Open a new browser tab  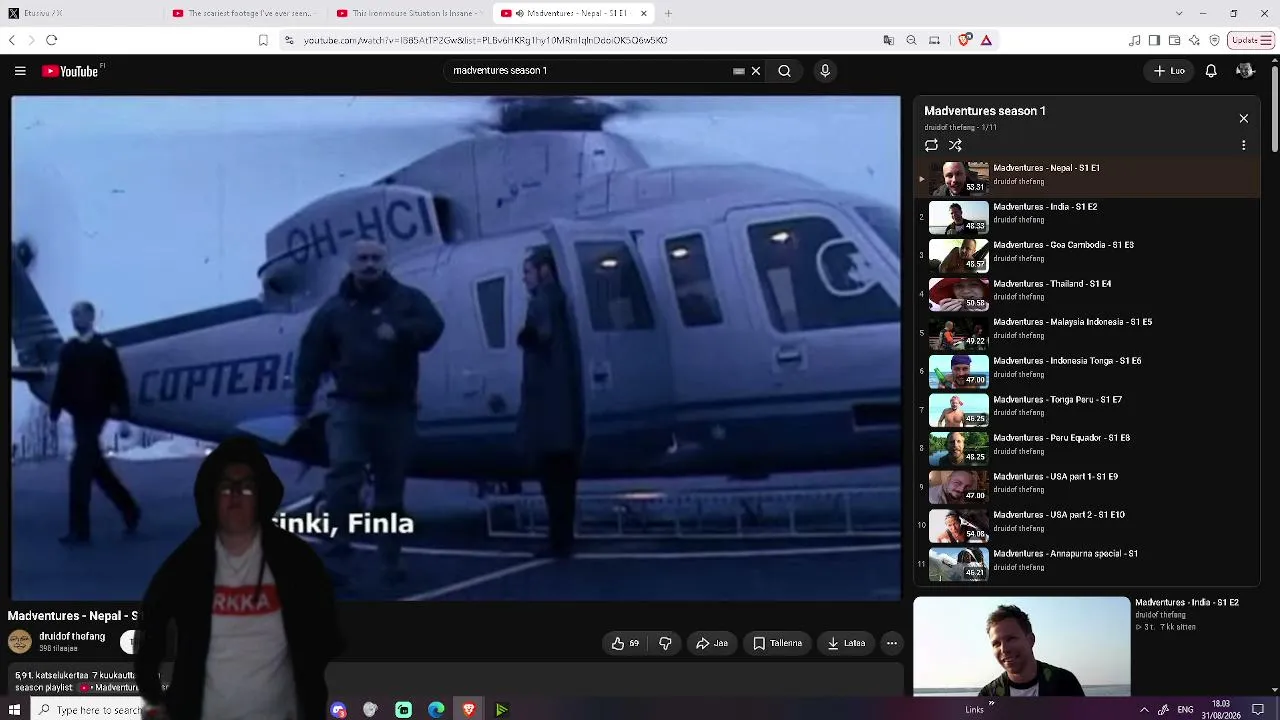(668, 13)
